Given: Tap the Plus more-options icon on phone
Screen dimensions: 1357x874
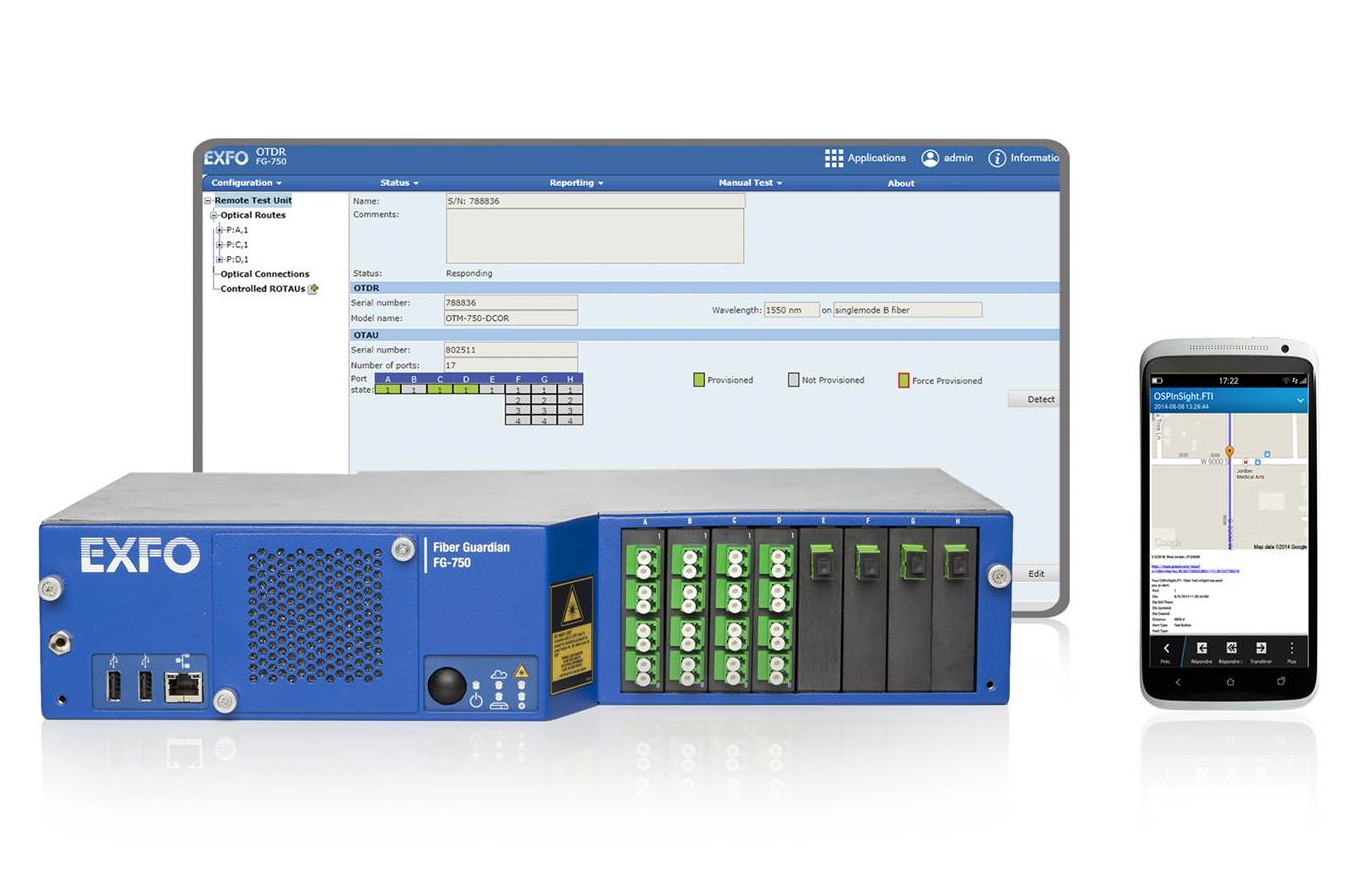Looking at the screenshot, I should pyautogui.click(x=1292, y=648).
